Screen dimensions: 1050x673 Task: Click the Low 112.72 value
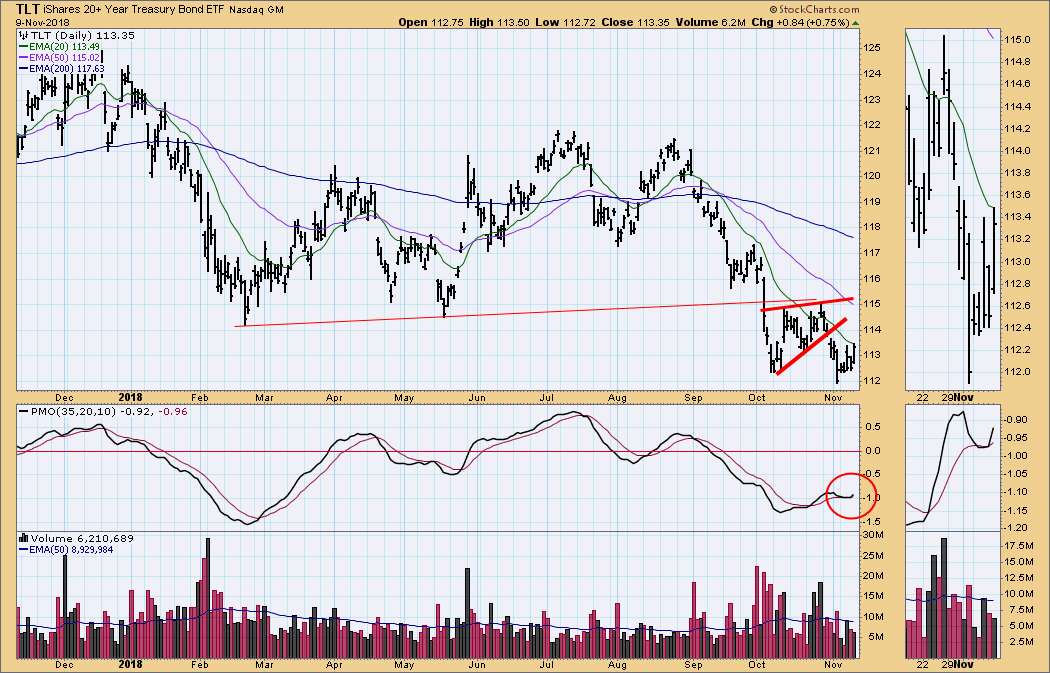(x=565, y=22)
